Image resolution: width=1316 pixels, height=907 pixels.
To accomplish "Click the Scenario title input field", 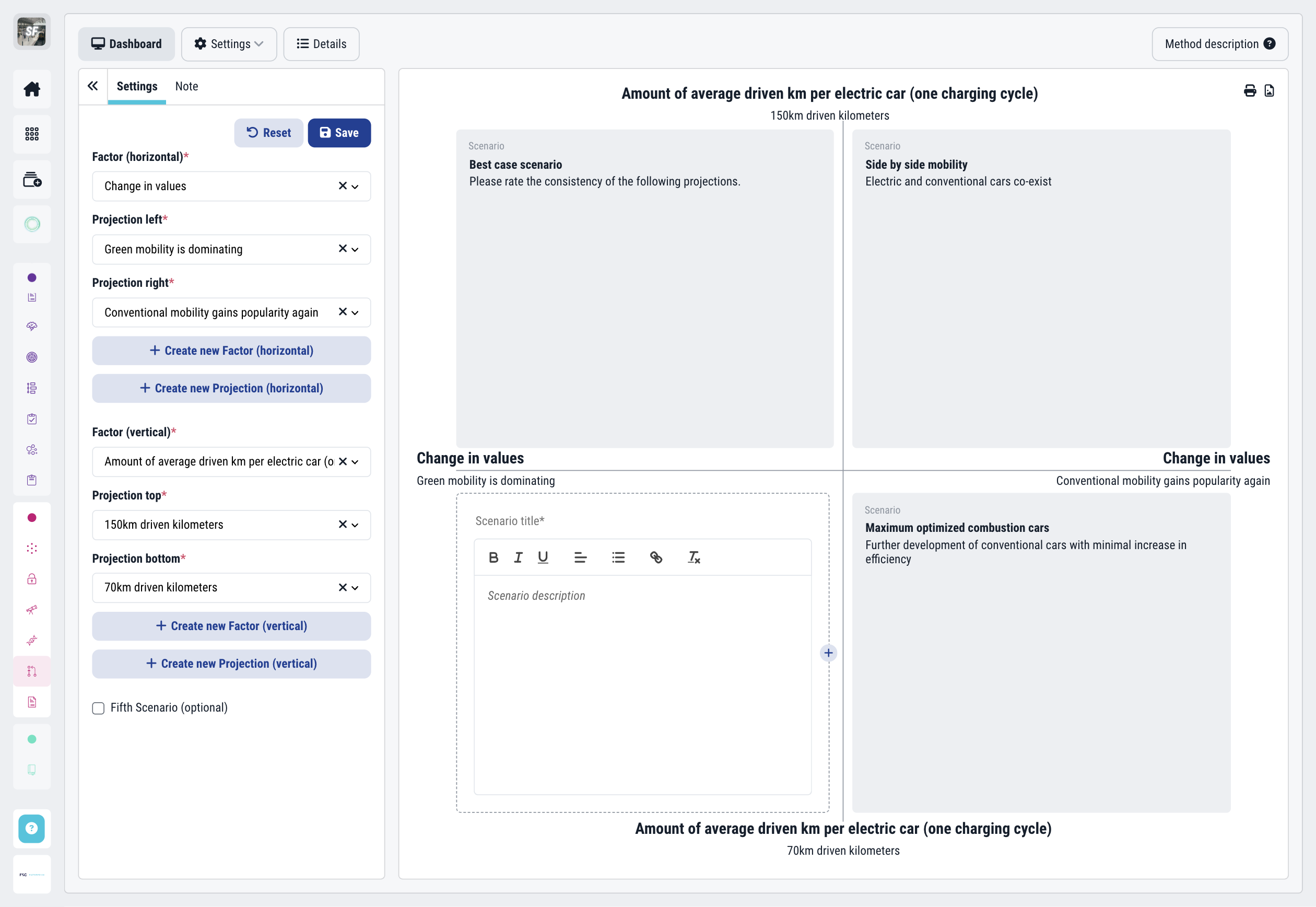I will 642,521.
